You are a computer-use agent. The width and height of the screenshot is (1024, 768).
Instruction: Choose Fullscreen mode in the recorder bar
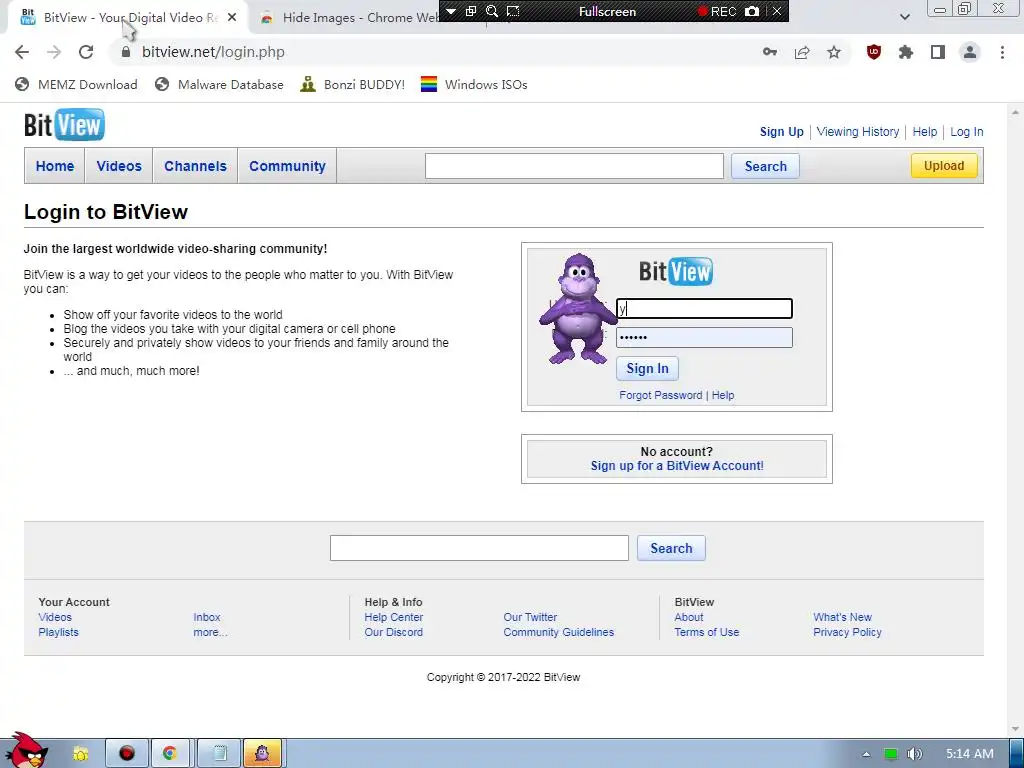pos(607,12)
